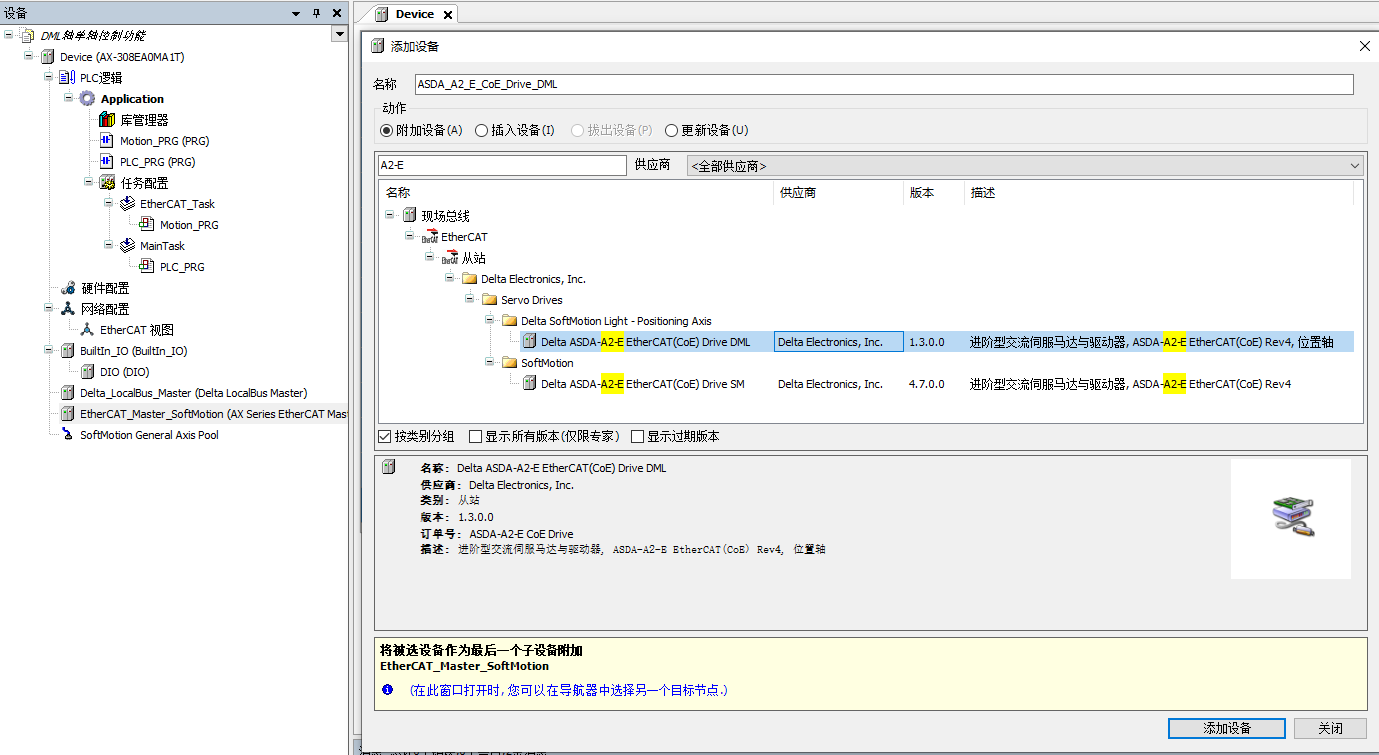Enable 显示所有版本(仅限专家) checkbox
Screen dimensions: 1379x755
[475, 437]
